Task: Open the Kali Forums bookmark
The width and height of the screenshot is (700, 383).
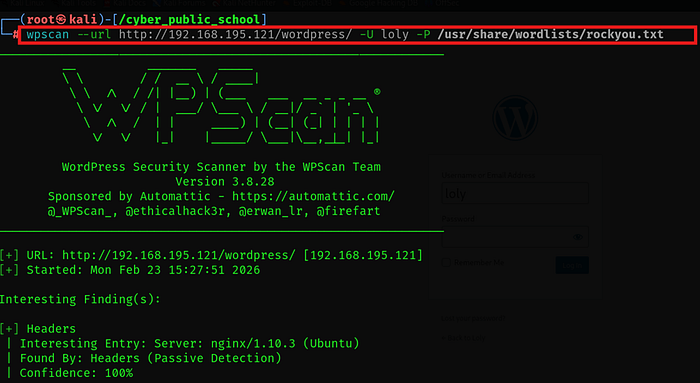Action: coord(179,3)
